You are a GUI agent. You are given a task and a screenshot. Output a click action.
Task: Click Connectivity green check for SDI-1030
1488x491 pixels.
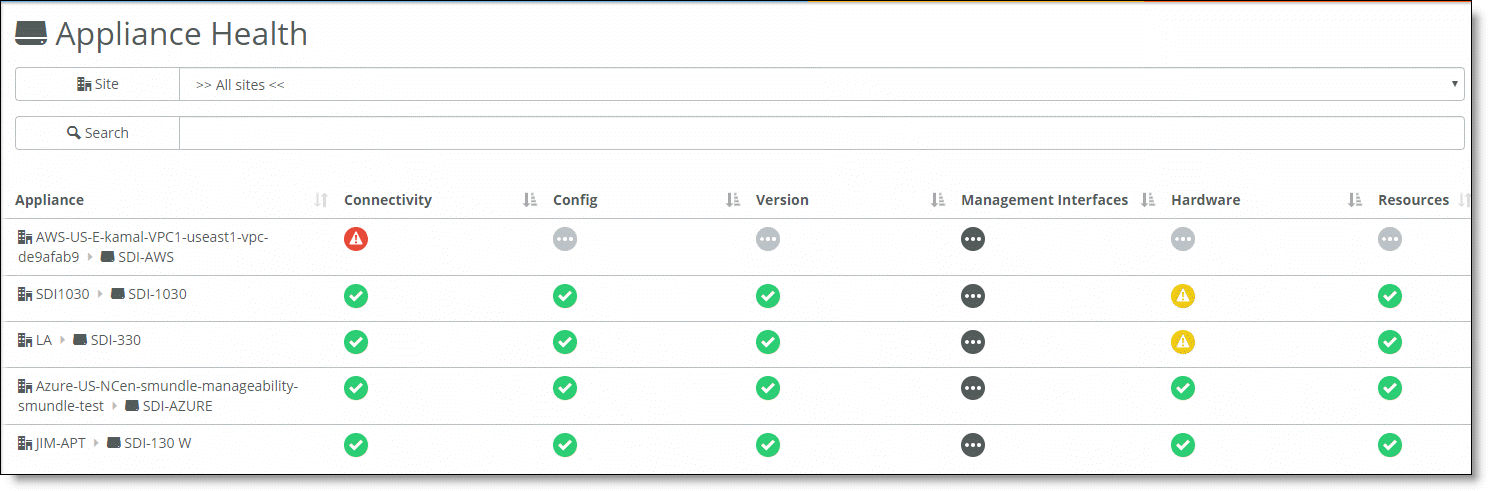[x=356, y=296]
